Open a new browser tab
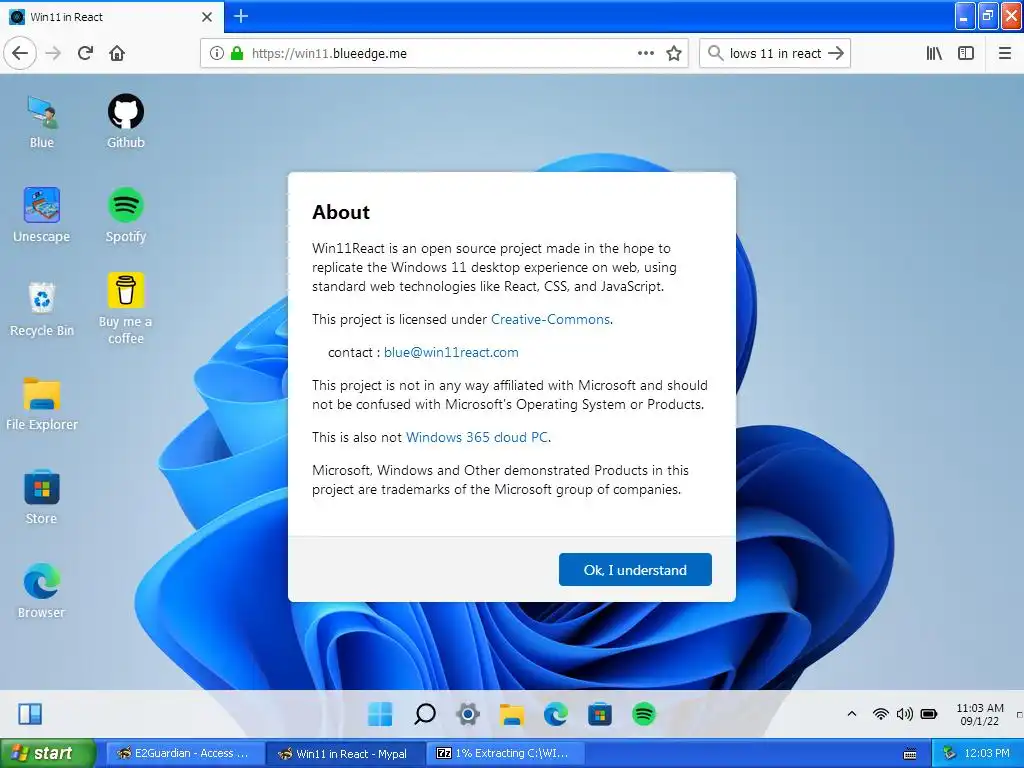1024x768 pixels. click(x=240, y=16)
